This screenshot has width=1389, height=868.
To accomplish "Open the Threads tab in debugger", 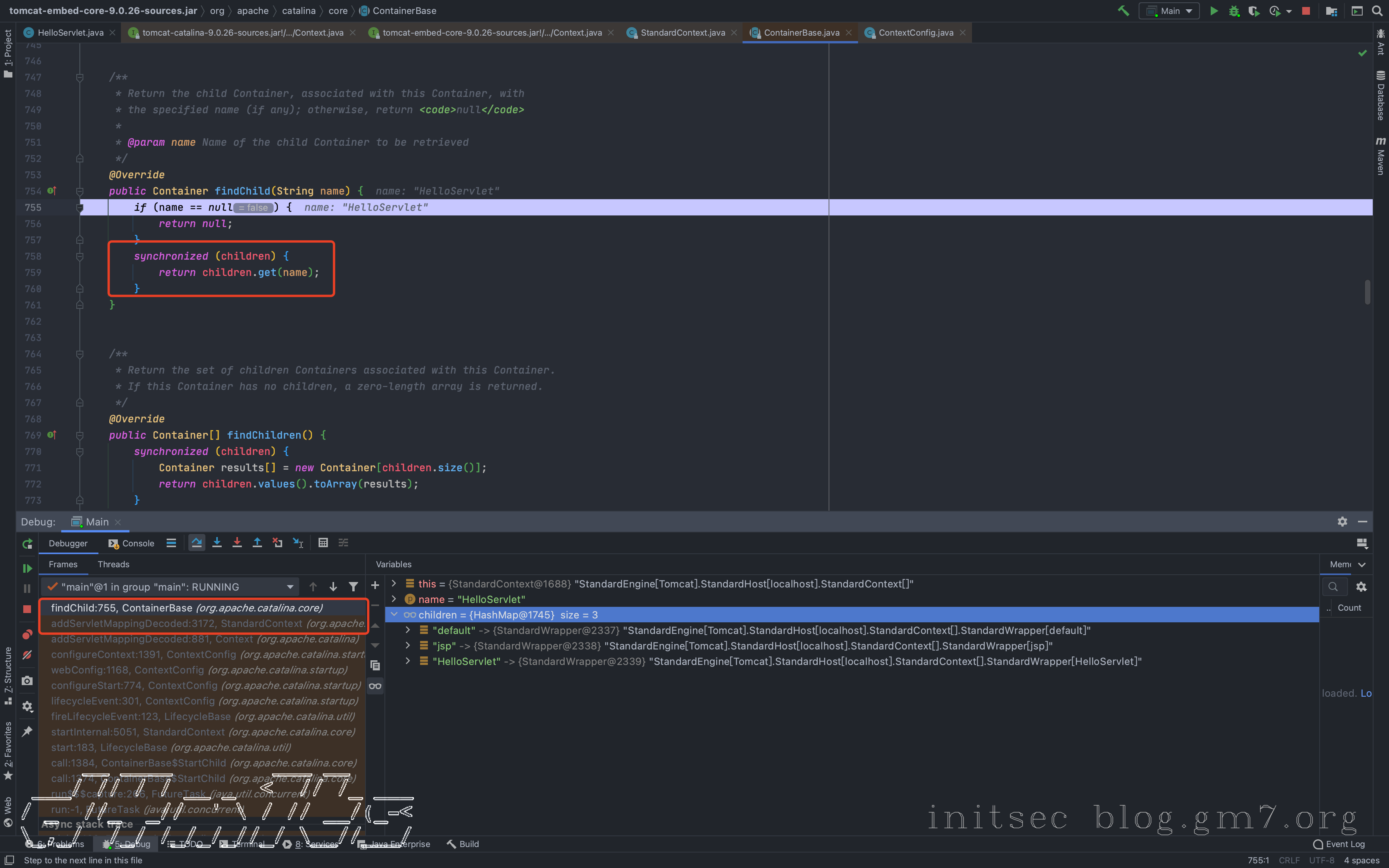I will 113,564.
